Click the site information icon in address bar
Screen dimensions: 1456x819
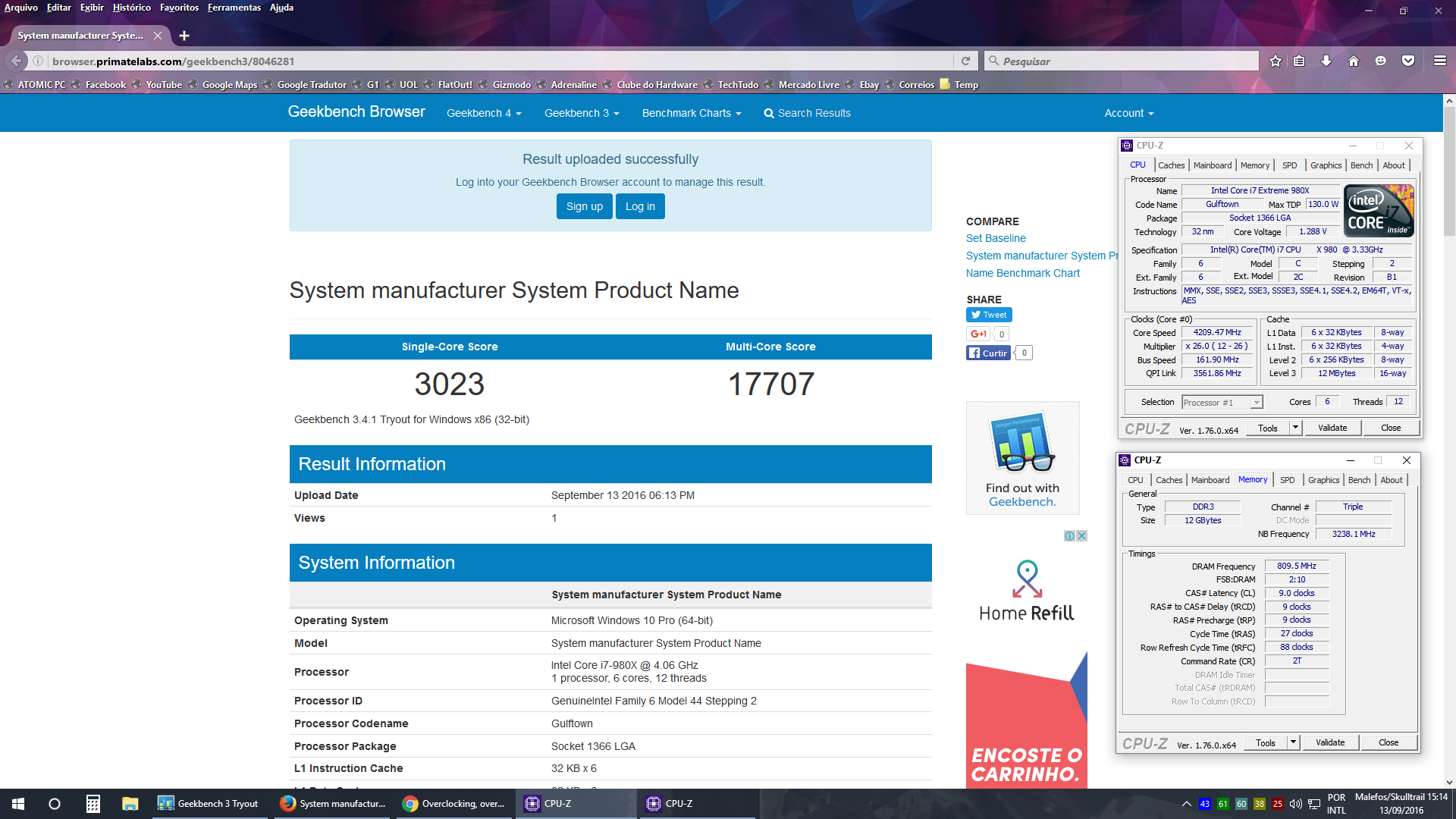pos(38,61)
